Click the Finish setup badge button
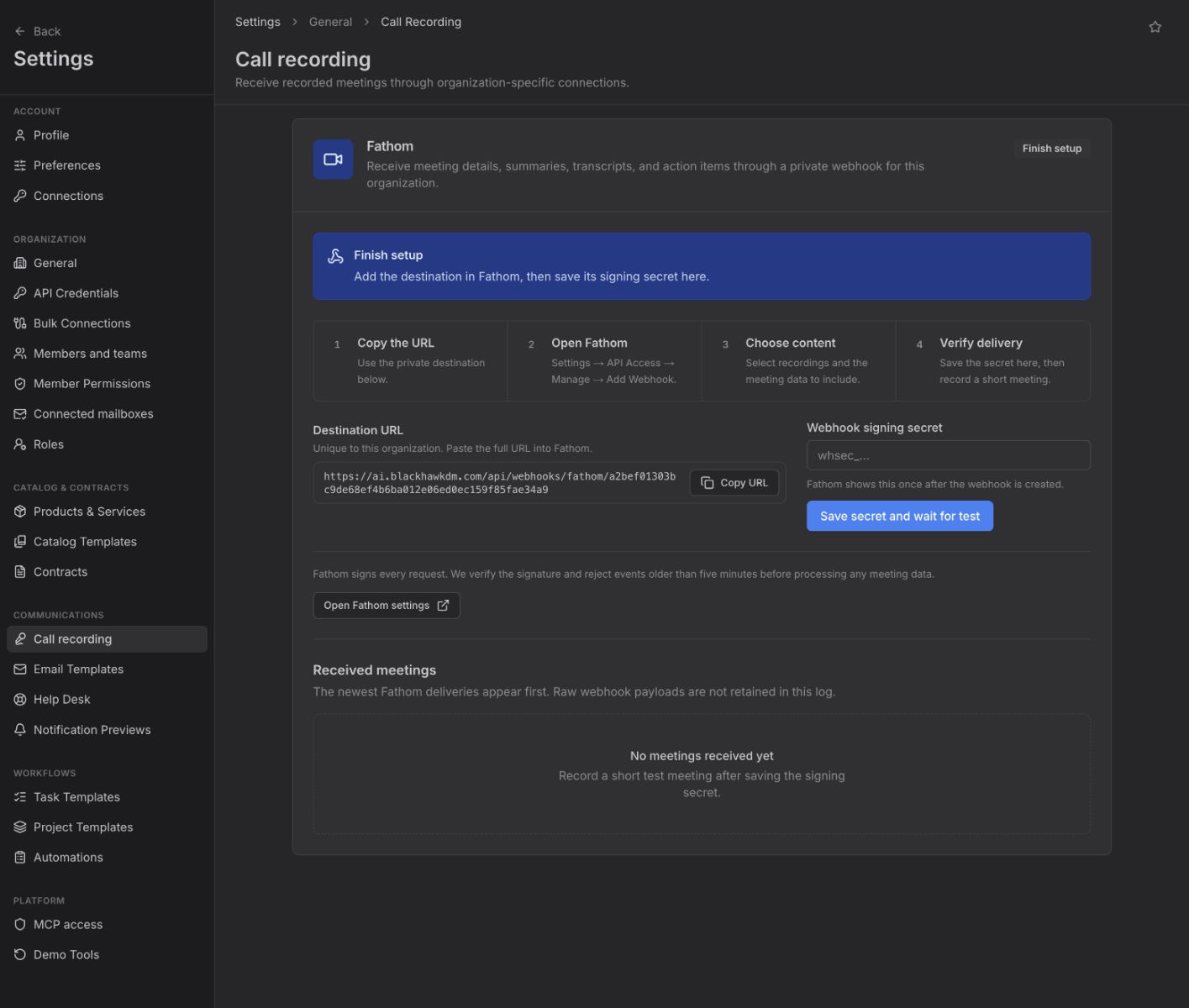Screen dimensions: 1189x1008 pyautogui.click(x=1051, y=149)
